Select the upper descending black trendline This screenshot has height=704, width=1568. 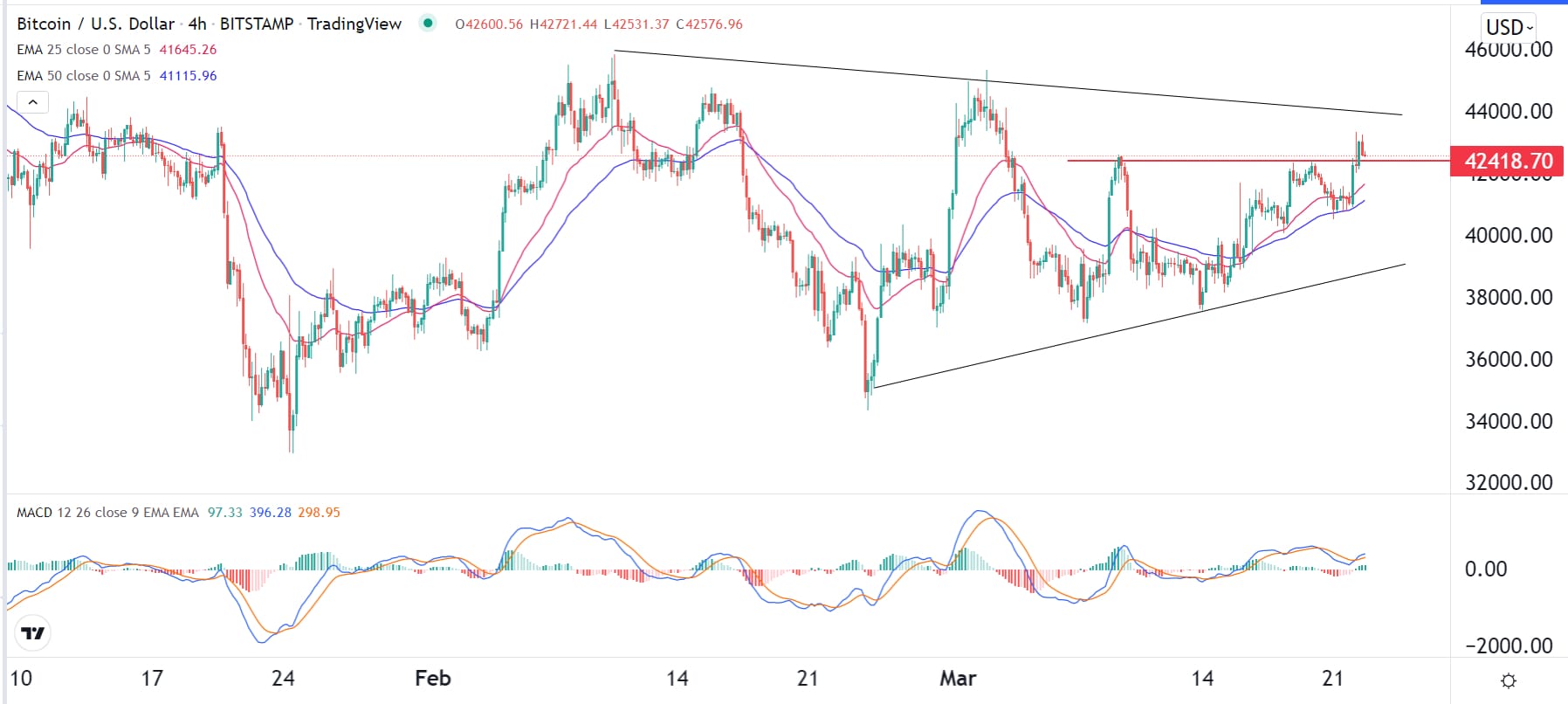pyautogui.click(x=1008, y=83)
